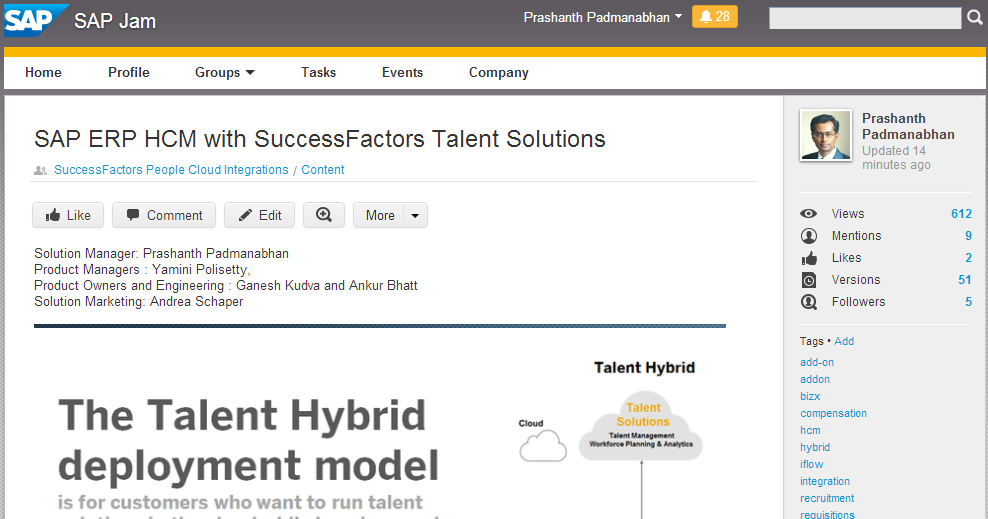The width and height of the screenshot is (988, 519).
Task: Open the Tasks tab
Action: click(x=318, y=72)
